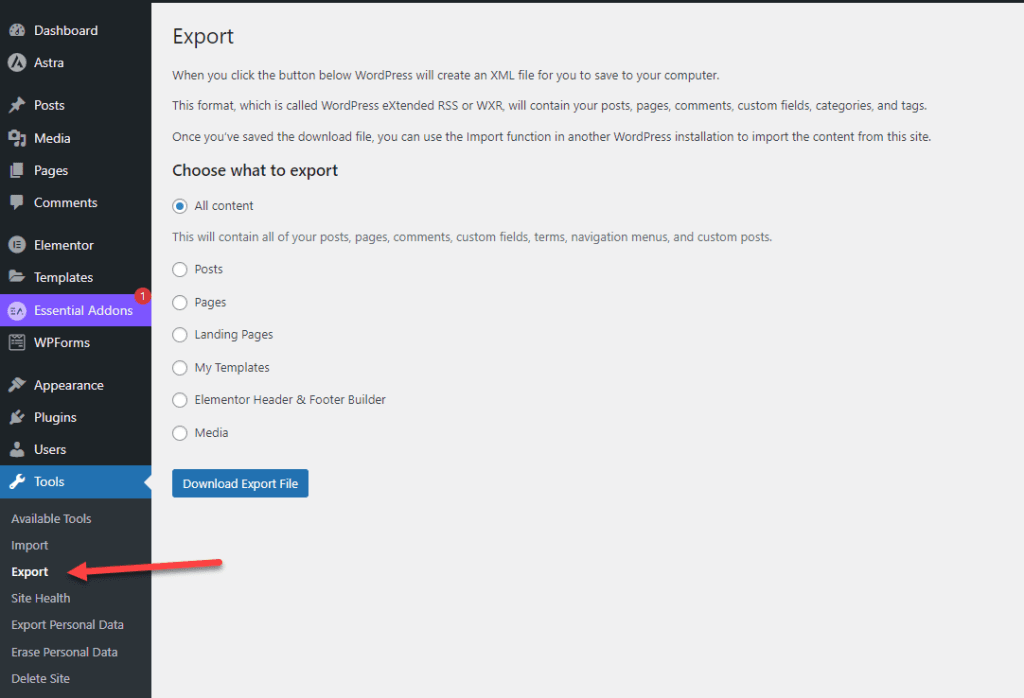Click the Appearance paintbrush icon

coord(17,385)
